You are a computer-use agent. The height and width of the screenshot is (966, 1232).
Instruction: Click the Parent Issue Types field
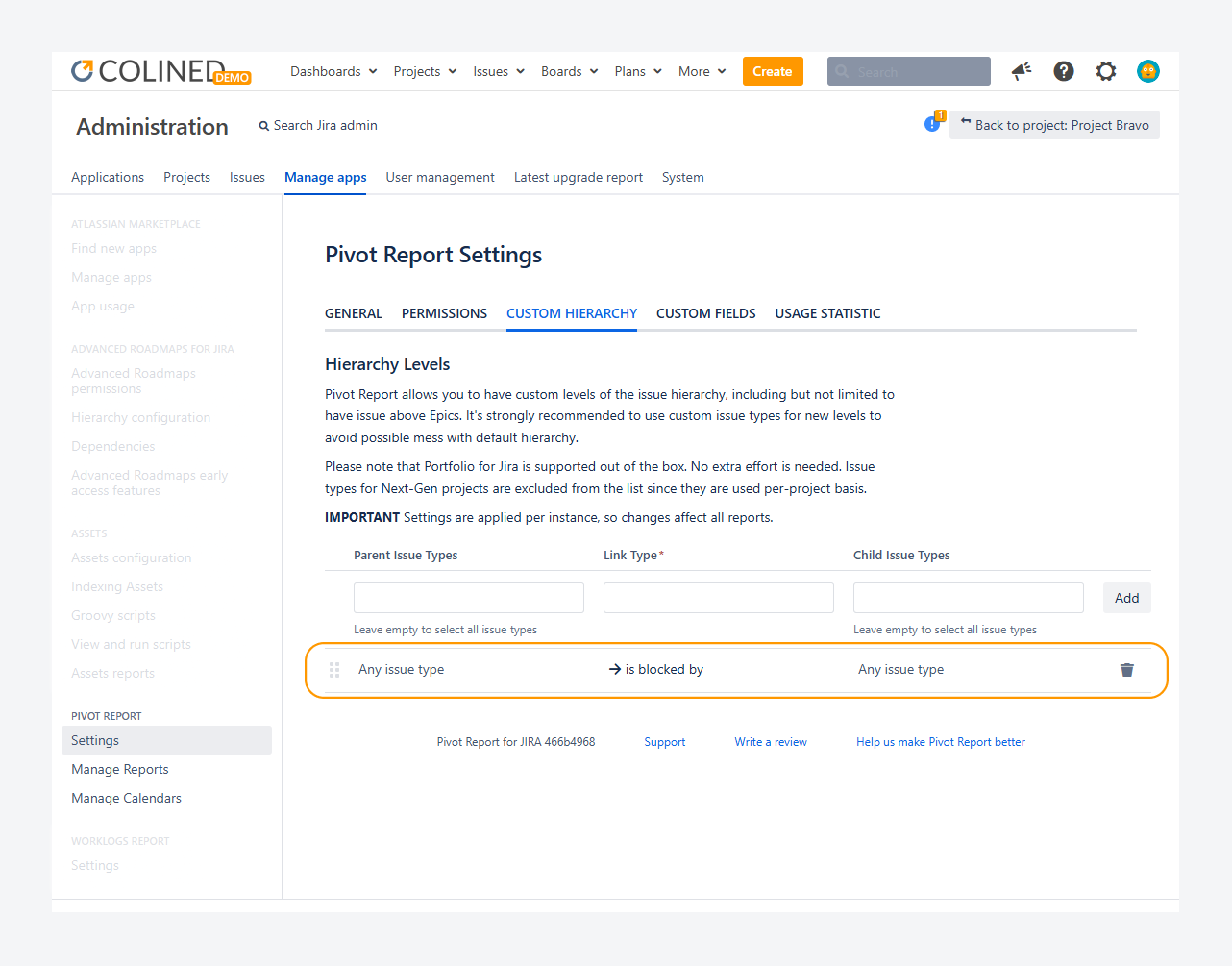(469, 598)
